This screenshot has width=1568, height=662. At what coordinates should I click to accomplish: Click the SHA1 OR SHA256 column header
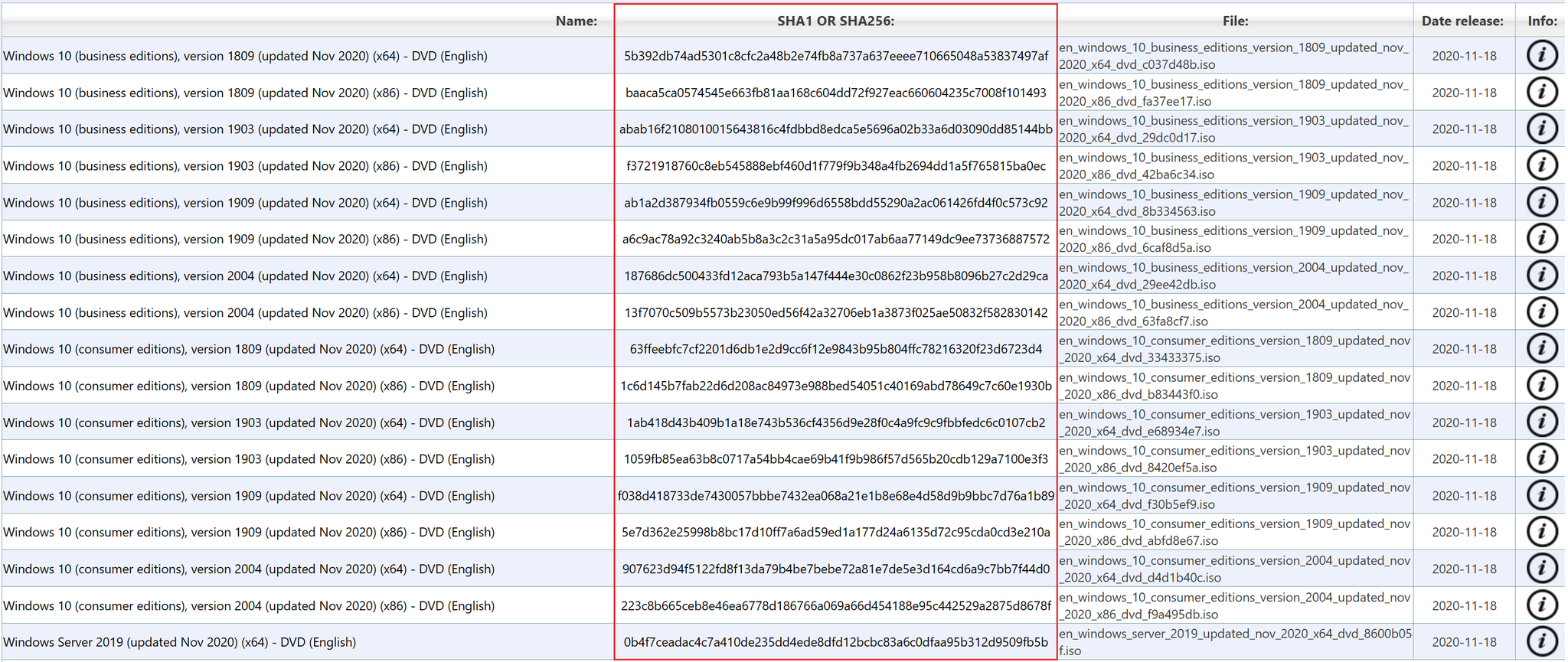[x=836, y=21]
